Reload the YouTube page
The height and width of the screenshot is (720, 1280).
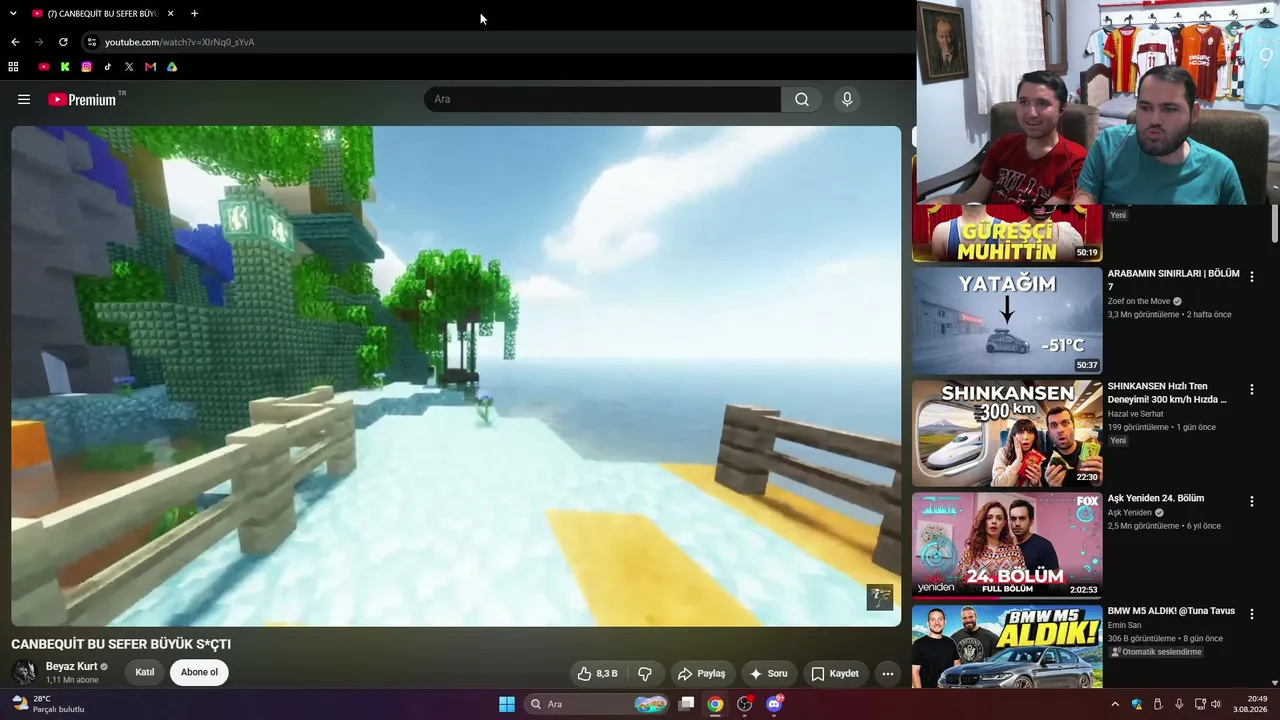click(x=63, y=42)
